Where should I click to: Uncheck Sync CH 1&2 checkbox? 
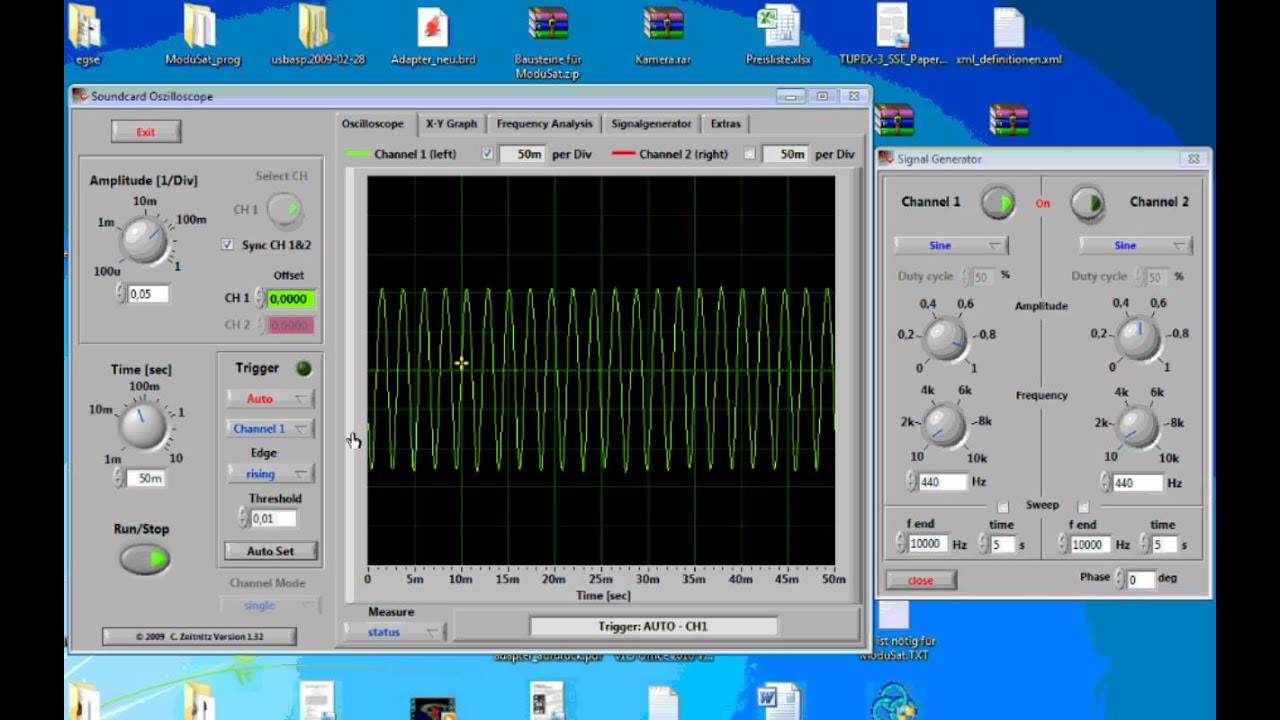pos(227,245)
